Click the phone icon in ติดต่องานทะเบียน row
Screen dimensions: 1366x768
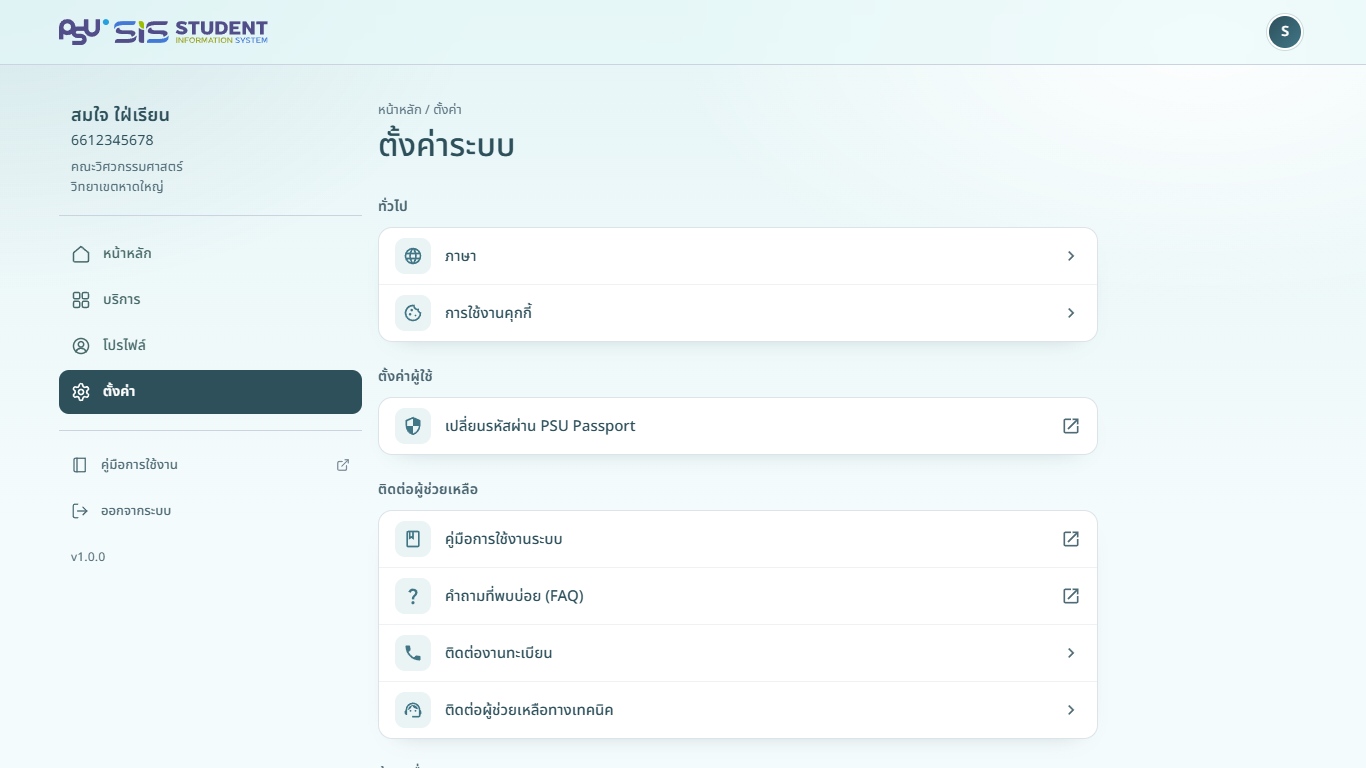point(413,653)
